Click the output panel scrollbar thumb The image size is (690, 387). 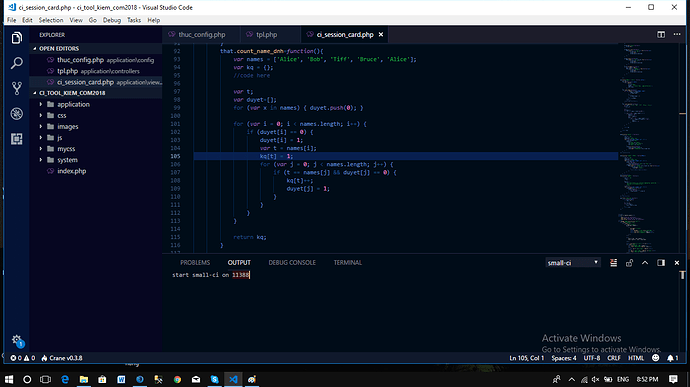point(682,275)
